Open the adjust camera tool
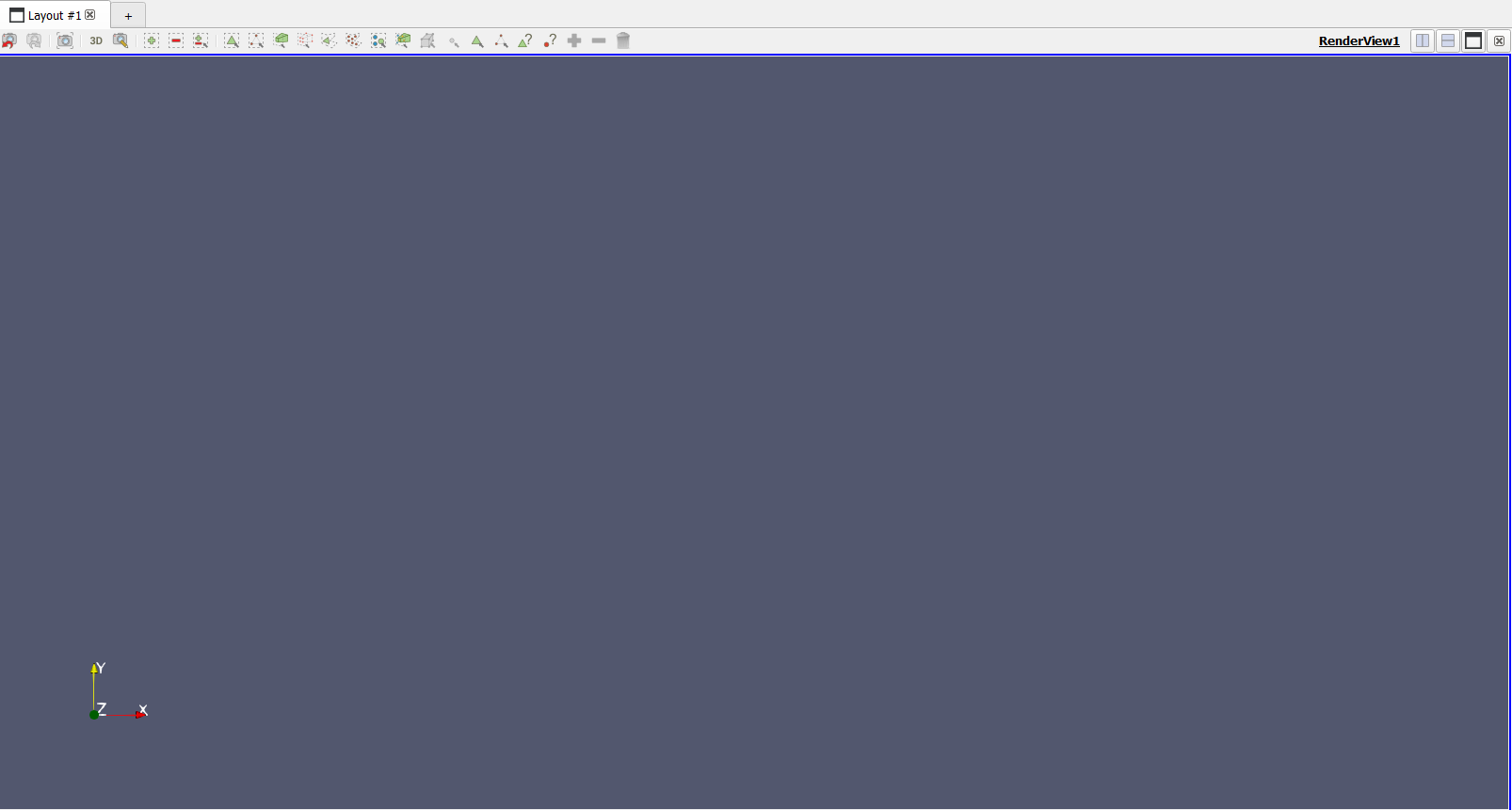The width and height of the screenshot is (1512, 810). click(x=121, y=40)
